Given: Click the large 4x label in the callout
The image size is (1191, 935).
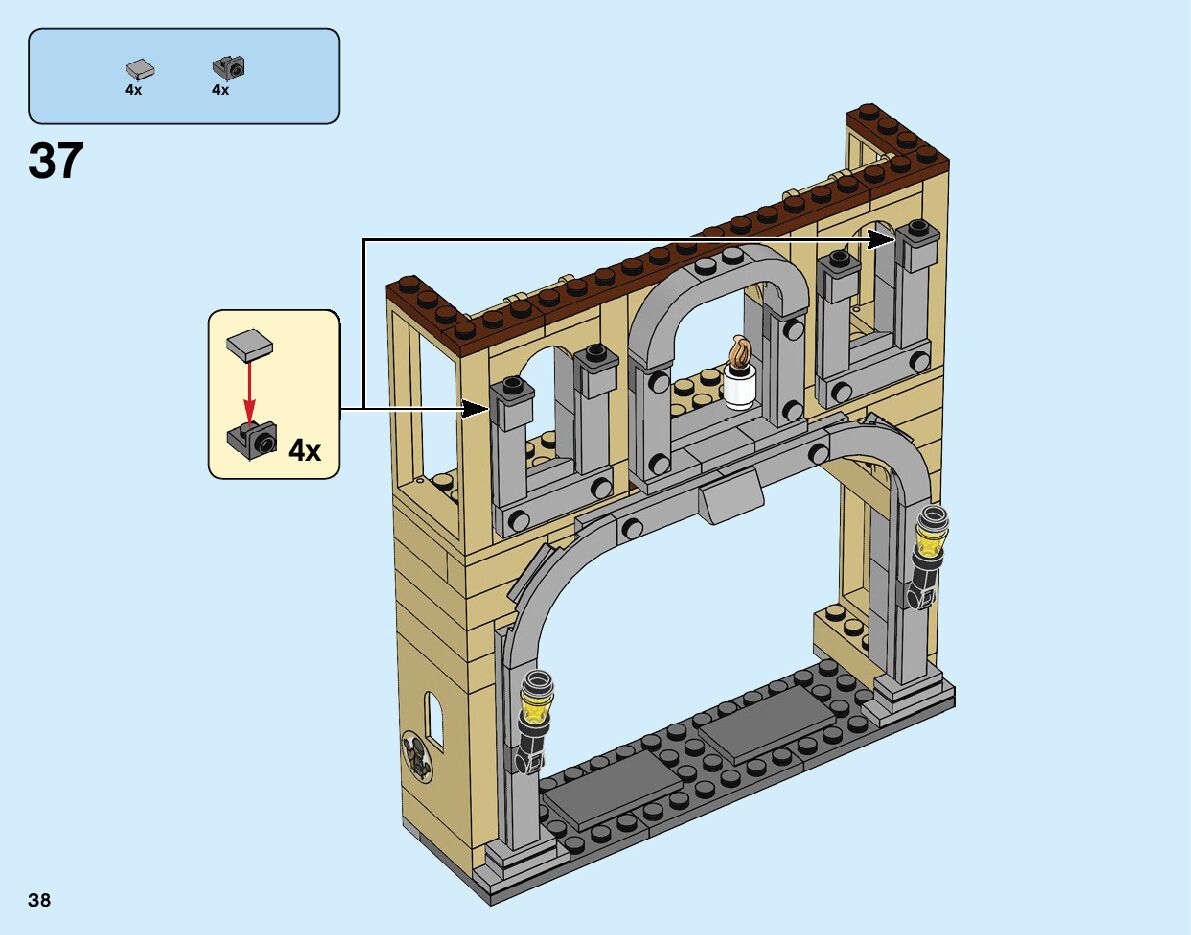Looking at the screenshot, I should pos(304,451).
